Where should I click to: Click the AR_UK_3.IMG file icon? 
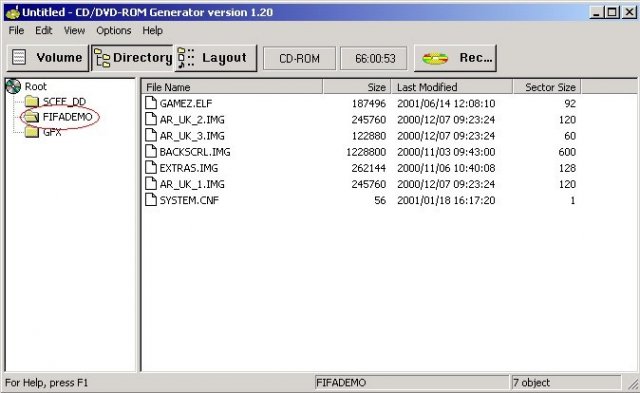[x=151, y=135]
